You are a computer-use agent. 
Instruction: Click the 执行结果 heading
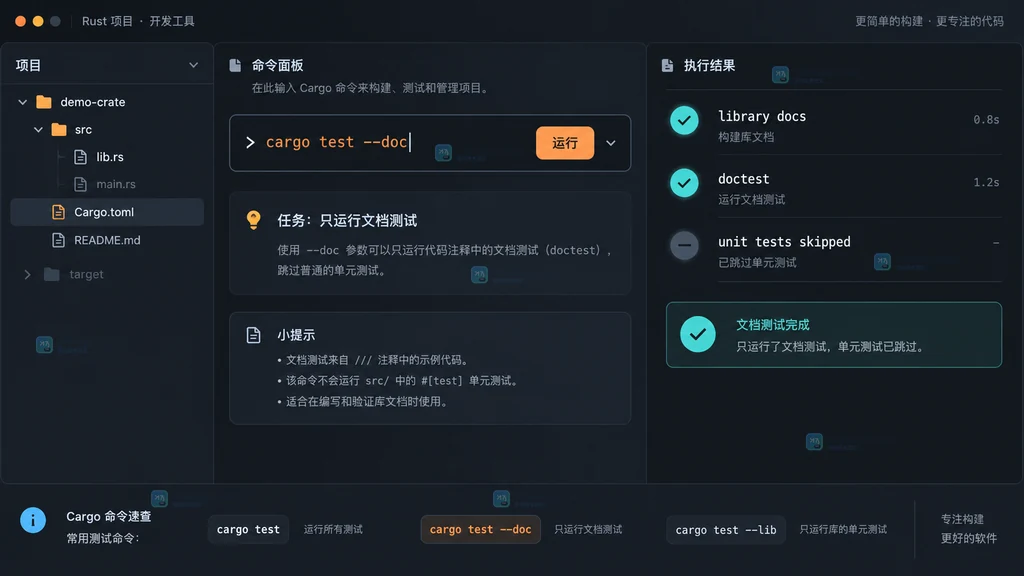pyautogui.click(x=709, y=65)
